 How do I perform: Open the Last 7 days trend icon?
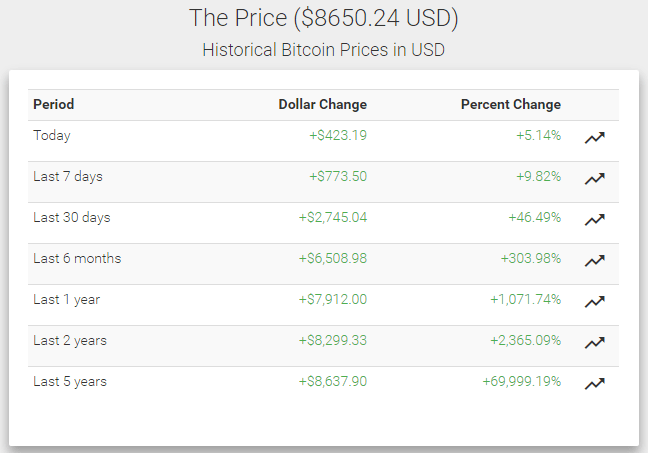595,179
